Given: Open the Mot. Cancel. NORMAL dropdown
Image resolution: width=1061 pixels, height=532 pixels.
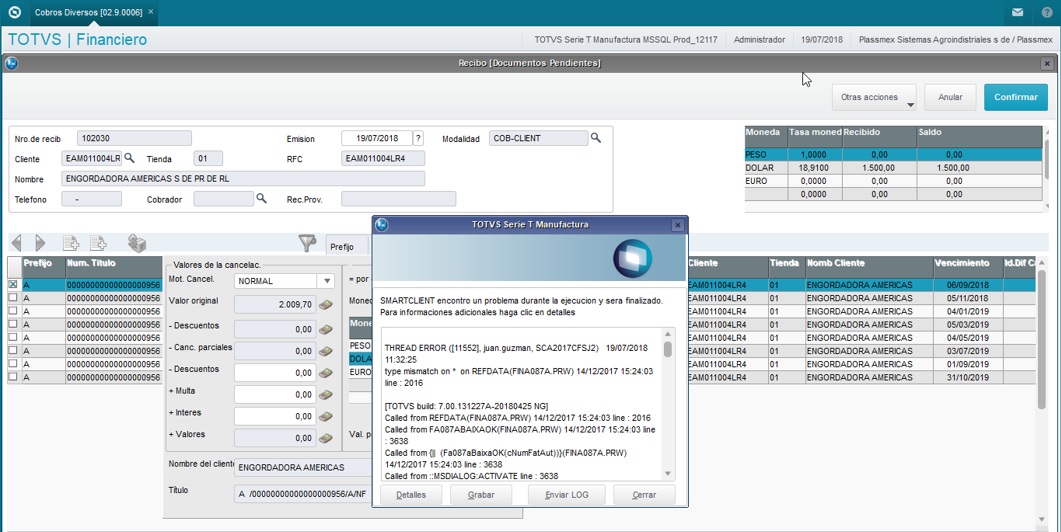Looking at the screenshot, I should point(327,281).
